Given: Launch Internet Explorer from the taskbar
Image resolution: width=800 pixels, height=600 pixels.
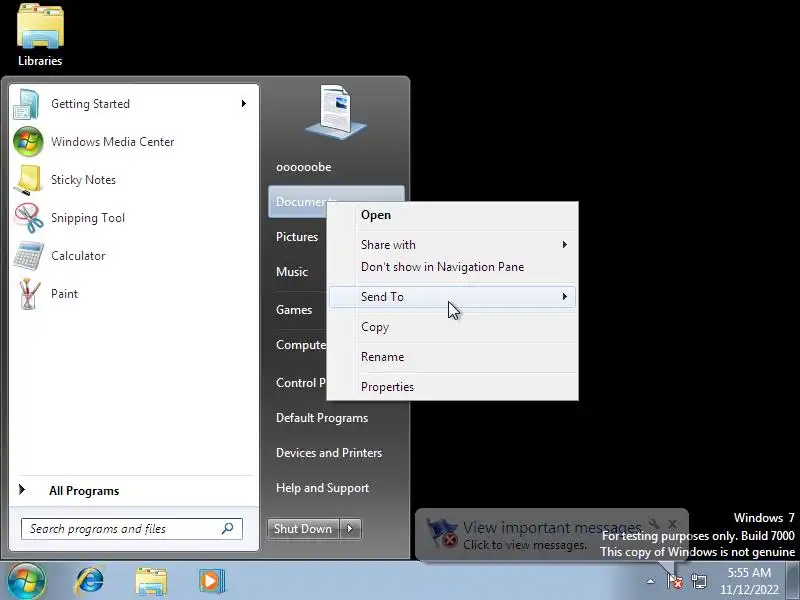Looking at the screenshot, I should pyautogui.click(x=90, y=581).
